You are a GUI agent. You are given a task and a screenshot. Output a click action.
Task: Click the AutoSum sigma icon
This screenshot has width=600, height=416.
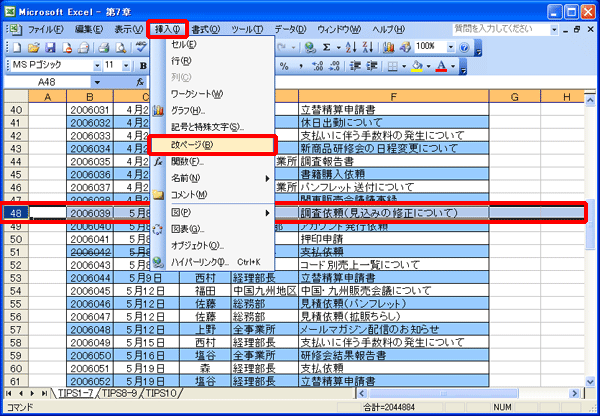click(x=326, y=47)
